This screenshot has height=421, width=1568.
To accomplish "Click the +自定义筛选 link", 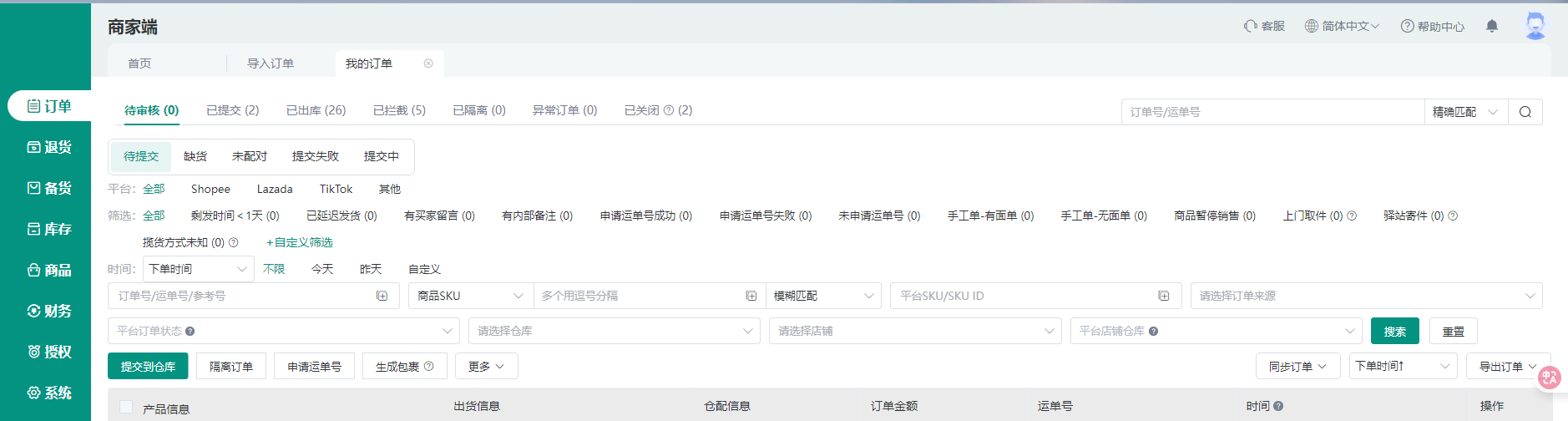I will click(300, 242).
